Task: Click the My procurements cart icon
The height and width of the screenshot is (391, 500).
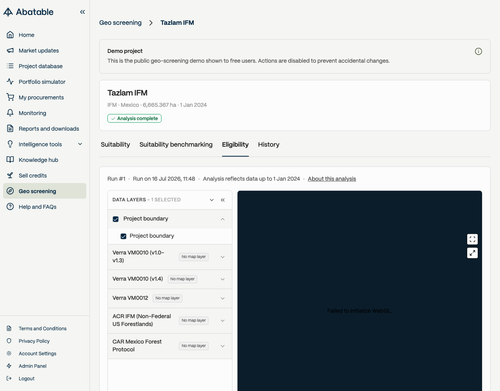Action: coord(10,97)
